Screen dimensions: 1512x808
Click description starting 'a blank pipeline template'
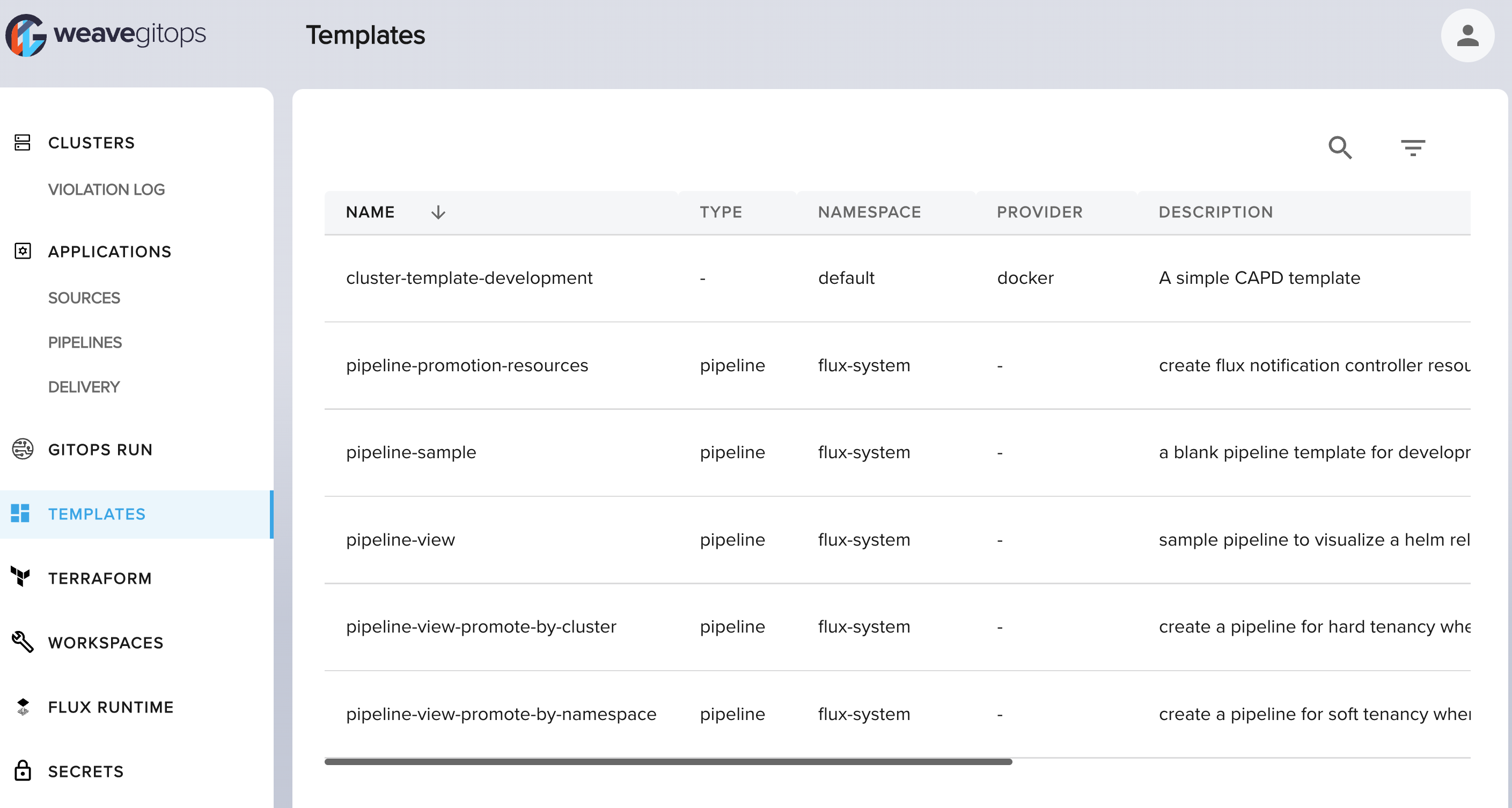pos(1314,452)
